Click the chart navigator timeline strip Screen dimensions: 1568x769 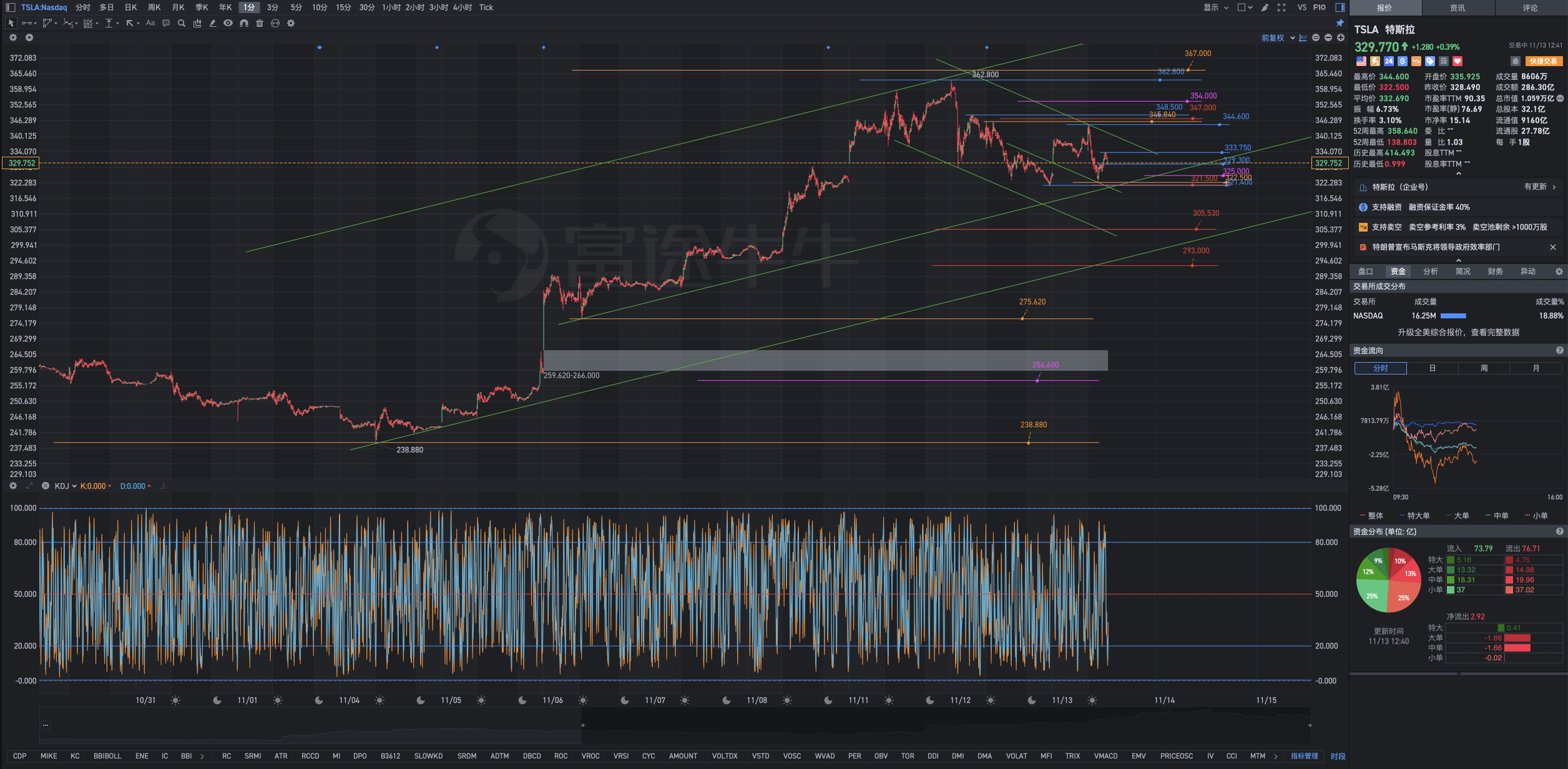pyautogui.click(x=675, y=725)
